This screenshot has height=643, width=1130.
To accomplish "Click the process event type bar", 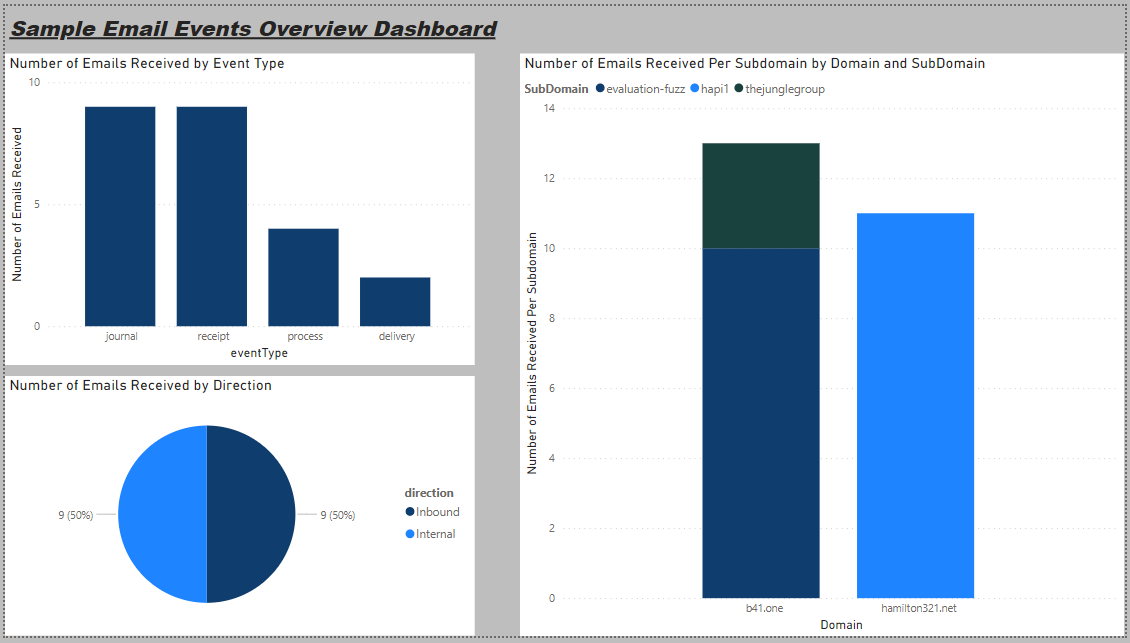I will [x=303, y=277].
